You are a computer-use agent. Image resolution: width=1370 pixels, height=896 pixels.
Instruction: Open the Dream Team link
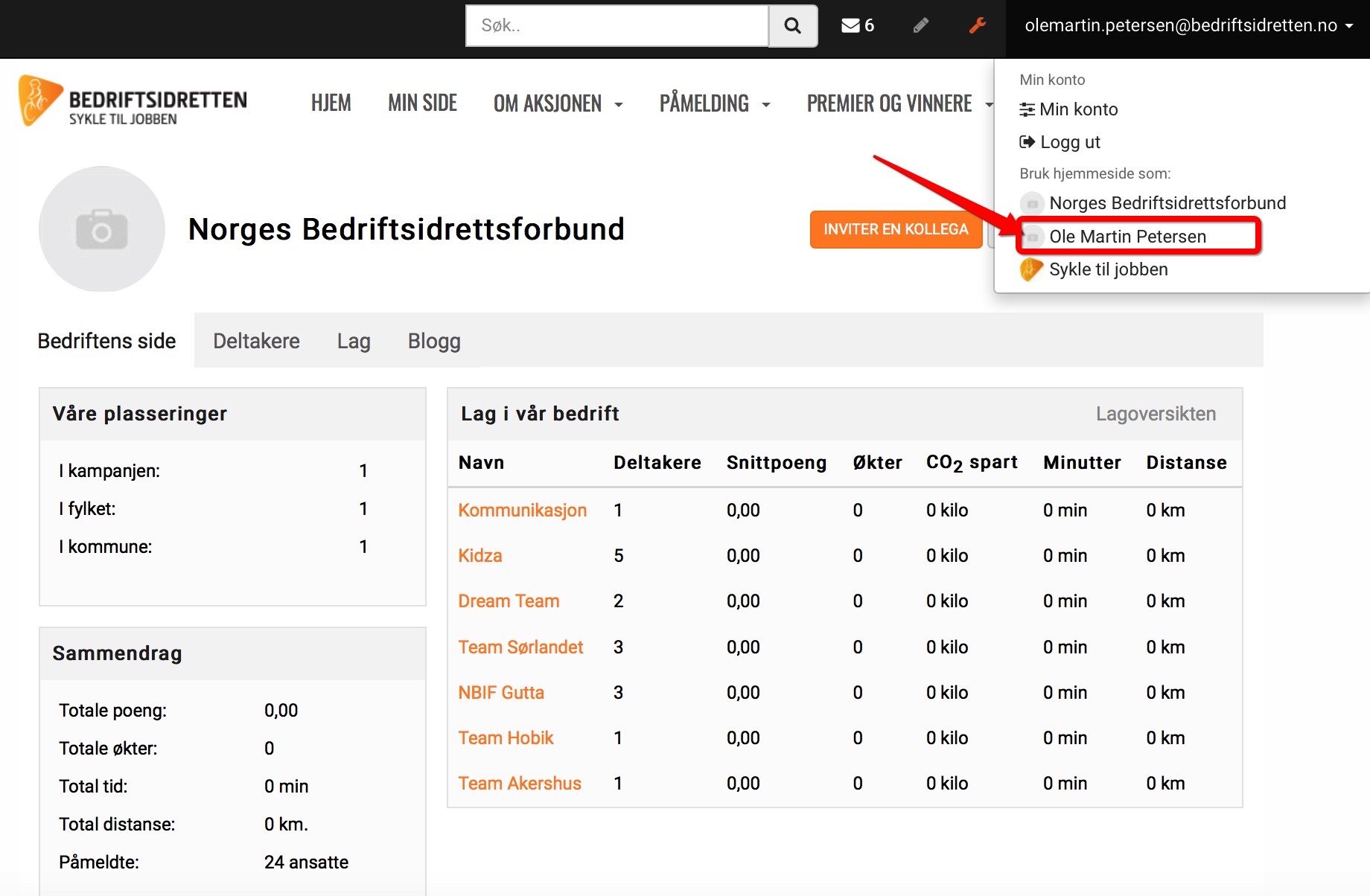[509, 601]
